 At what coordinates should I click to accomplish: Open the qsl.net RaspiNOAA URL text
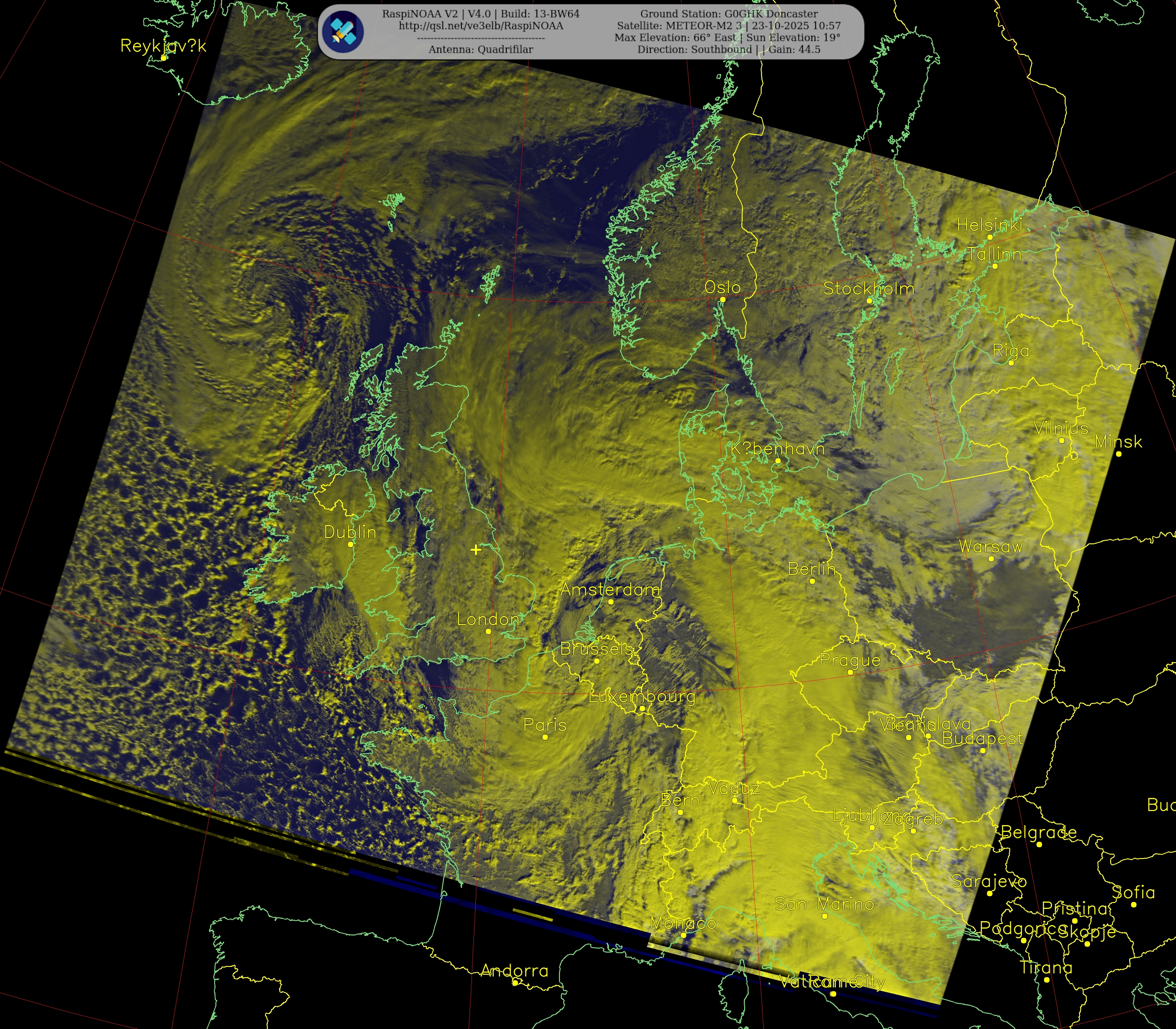click(x=480, y=26)
